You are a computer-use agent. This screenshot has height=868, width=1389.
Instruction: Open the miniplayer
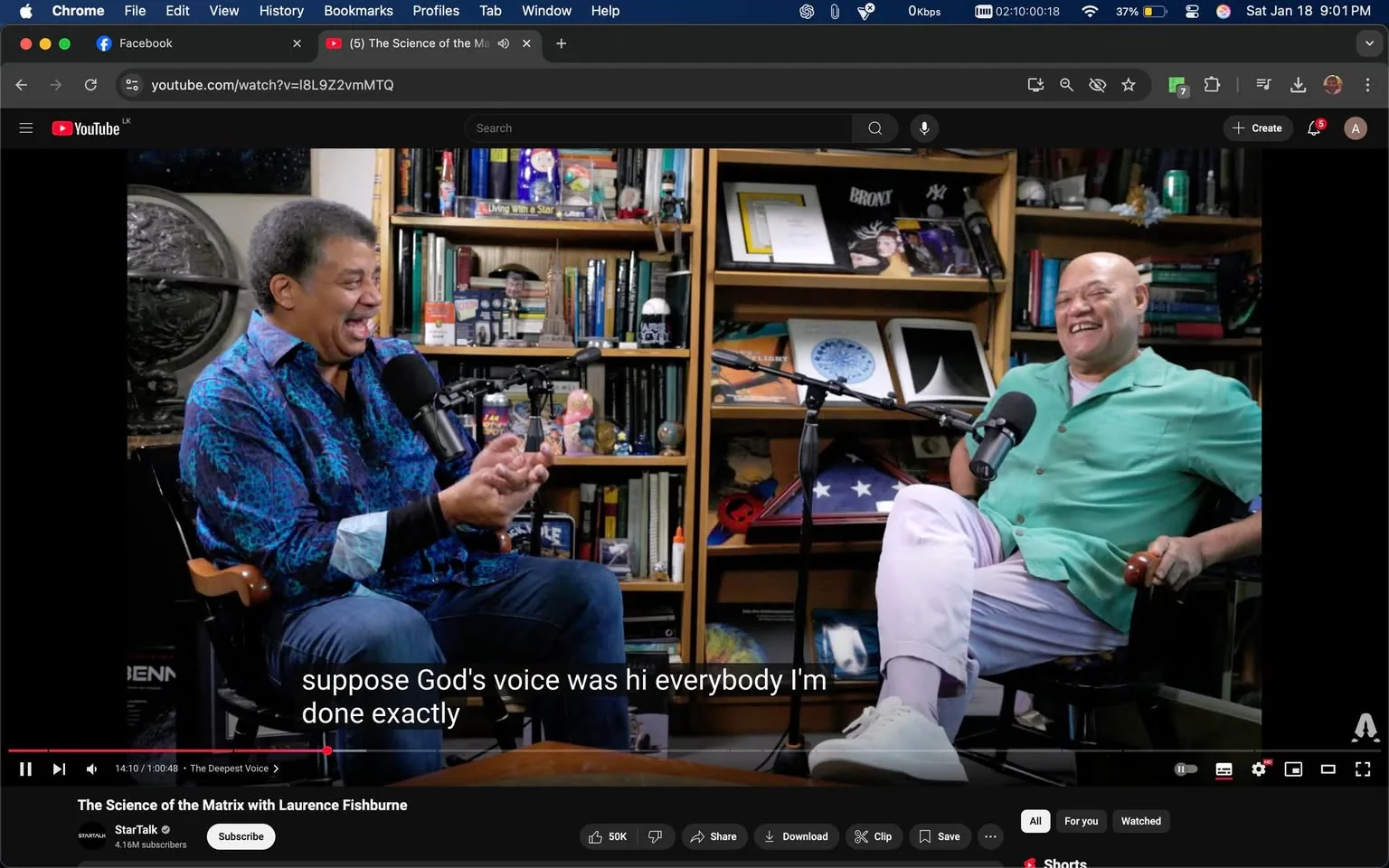coord(1293,769)
